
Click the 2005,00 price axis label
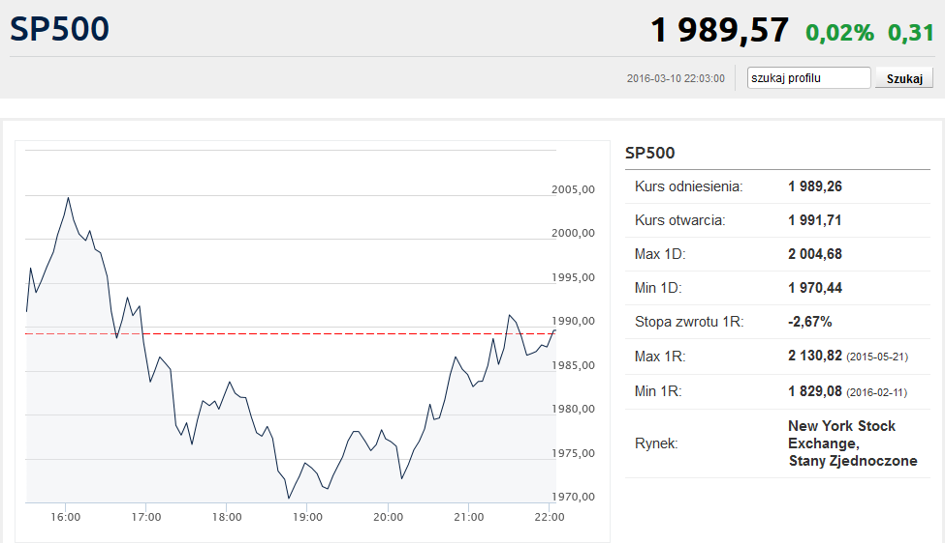[574, 189]
